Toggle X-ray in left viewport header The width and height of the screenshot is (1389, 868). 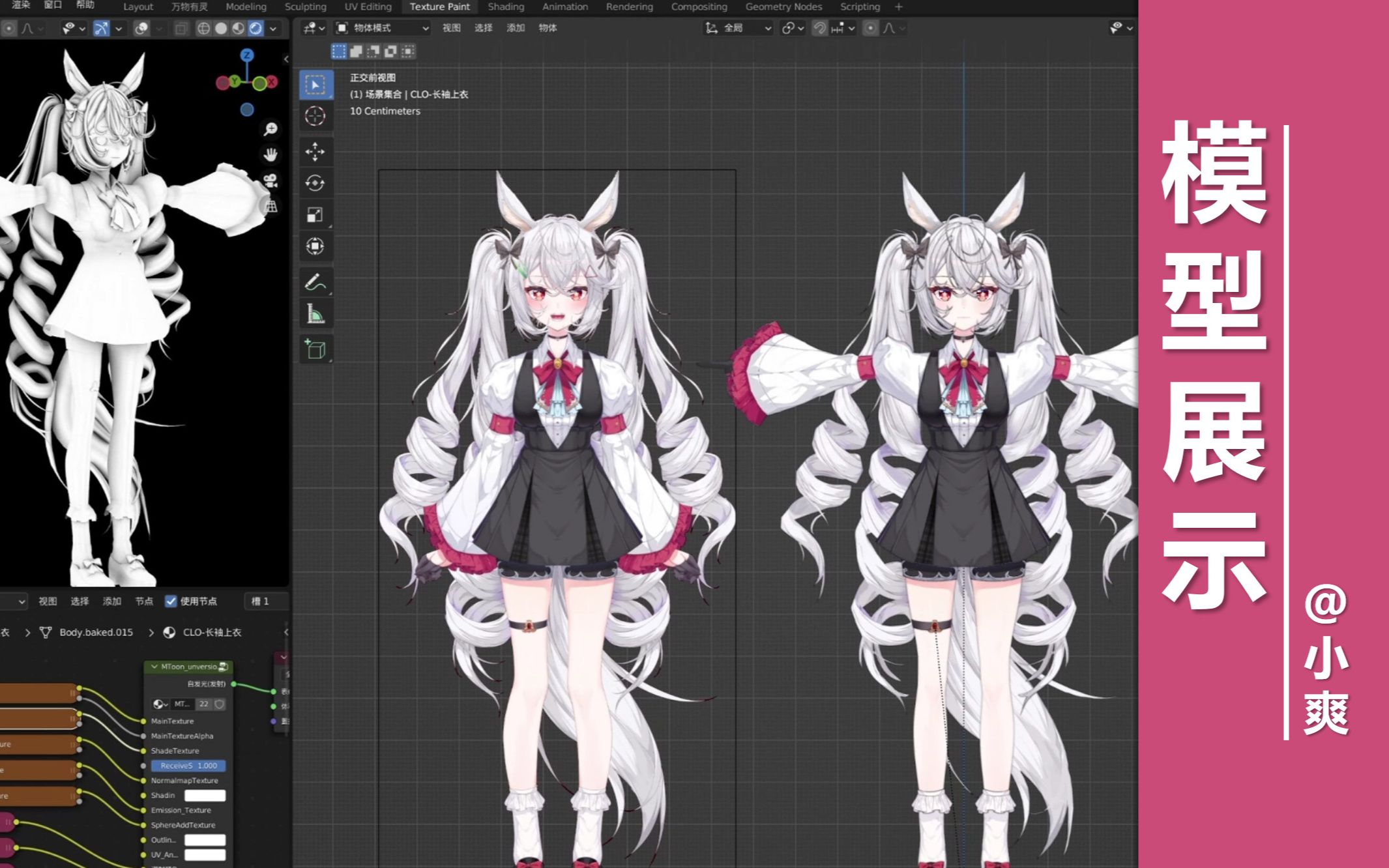point(181,29)
